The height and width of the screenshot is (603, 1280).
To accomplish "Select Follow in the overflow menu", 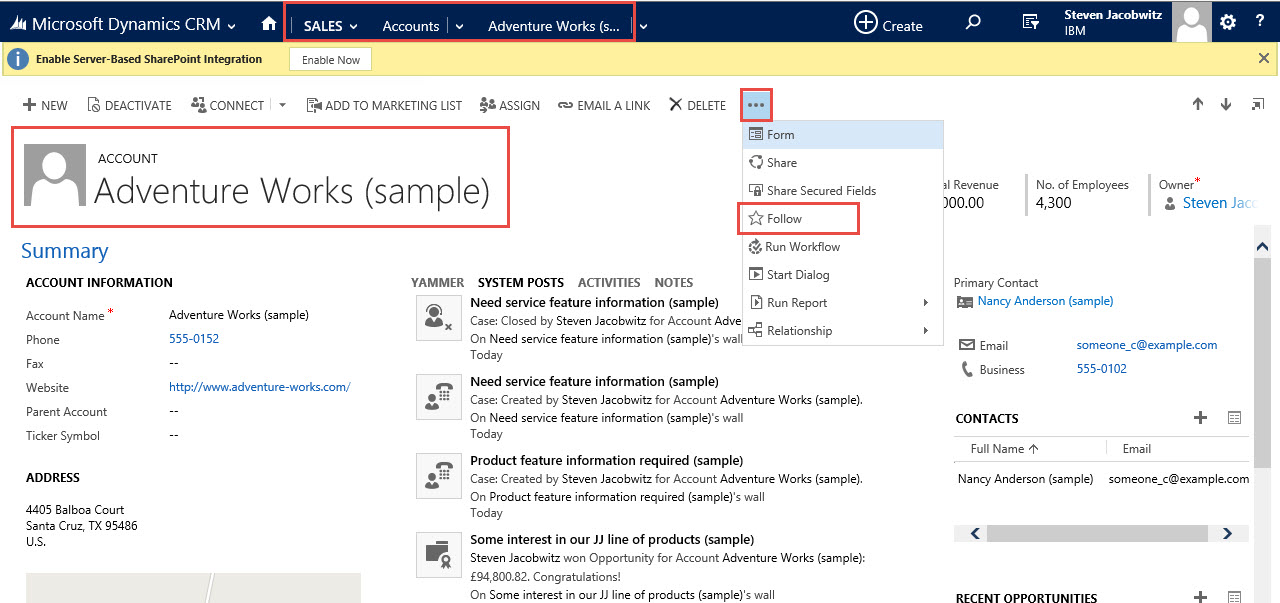I will [x=784, y=219].
